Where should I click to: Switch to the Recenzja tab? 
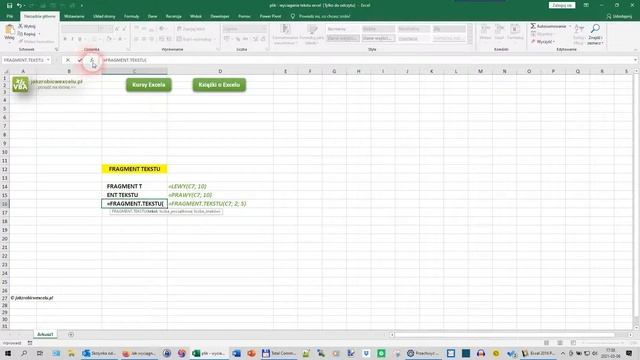click(173, 16)
